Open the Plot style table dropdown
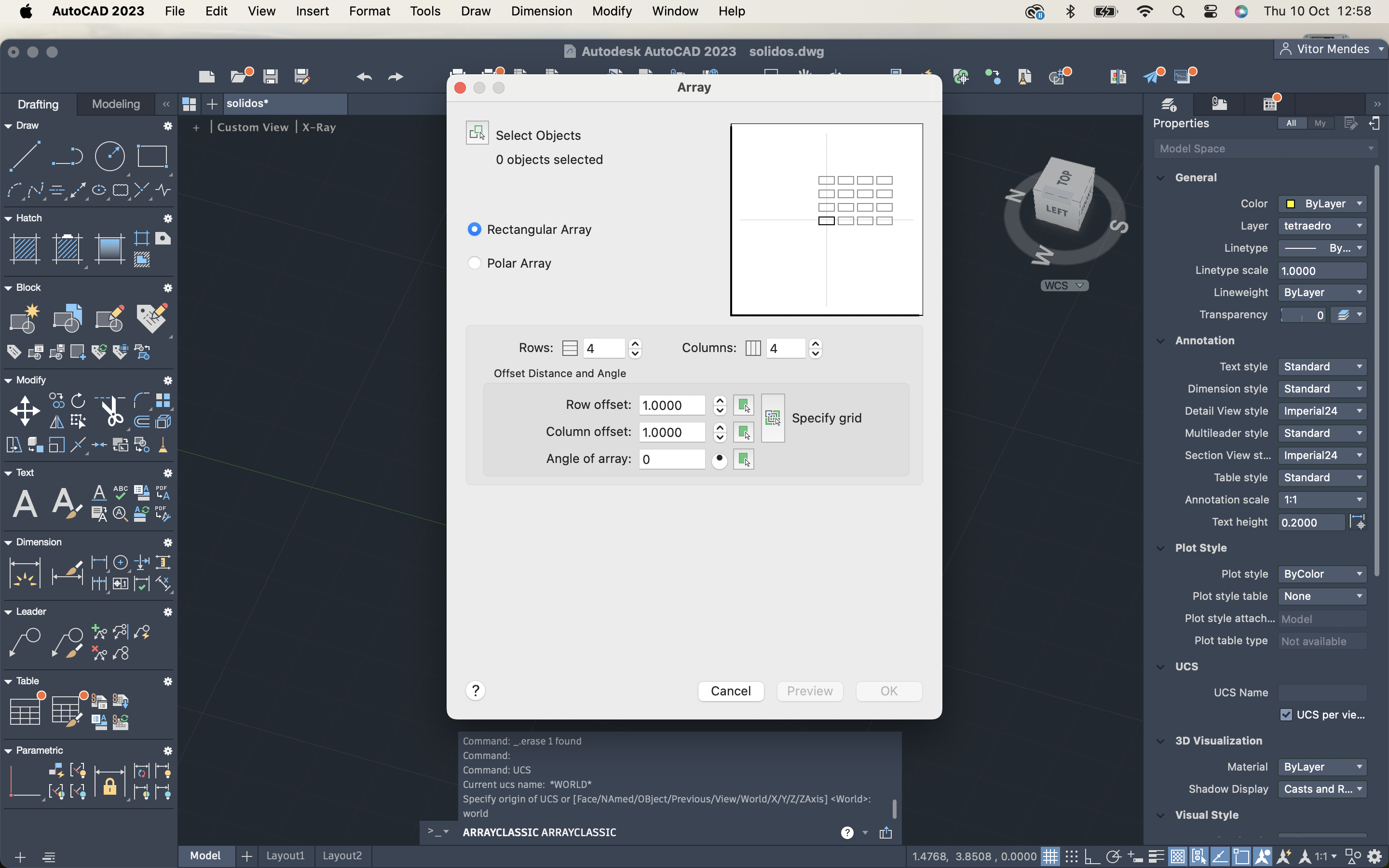Viewport: 1389px width, 868px height. click(x=1322, y=597)
